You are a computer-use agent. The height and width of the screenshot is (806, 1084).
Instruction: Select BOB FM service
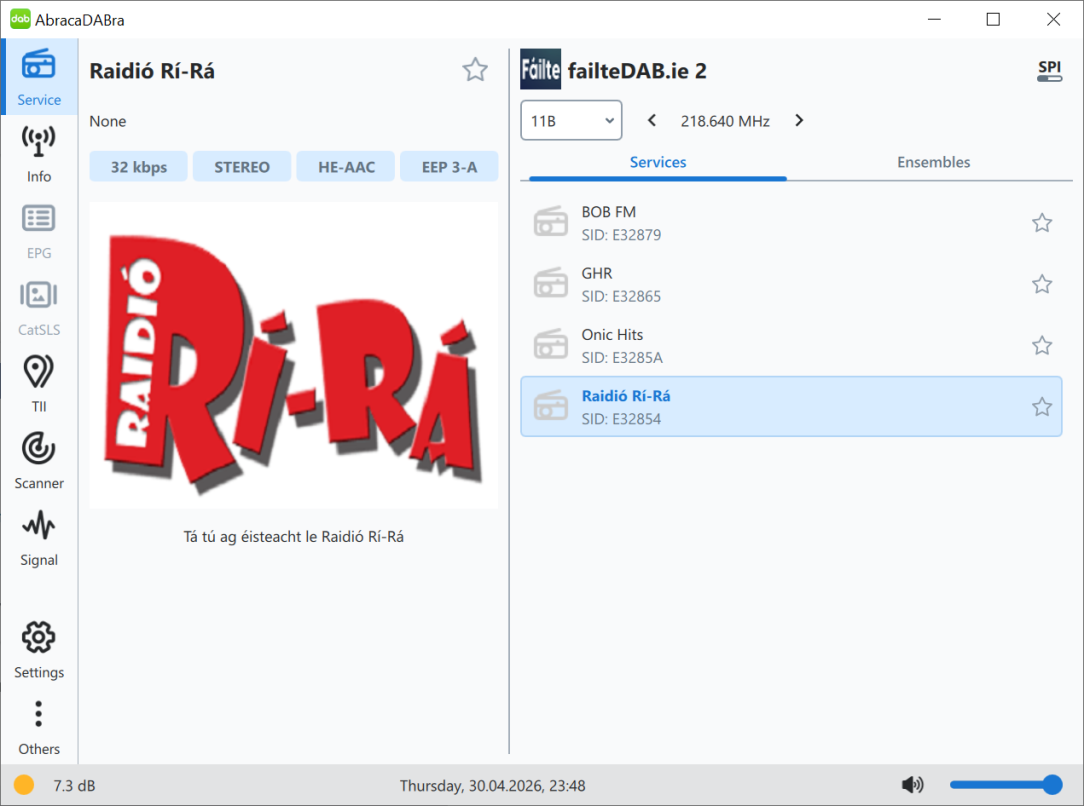pyautogui.click(x=791, y=223)
